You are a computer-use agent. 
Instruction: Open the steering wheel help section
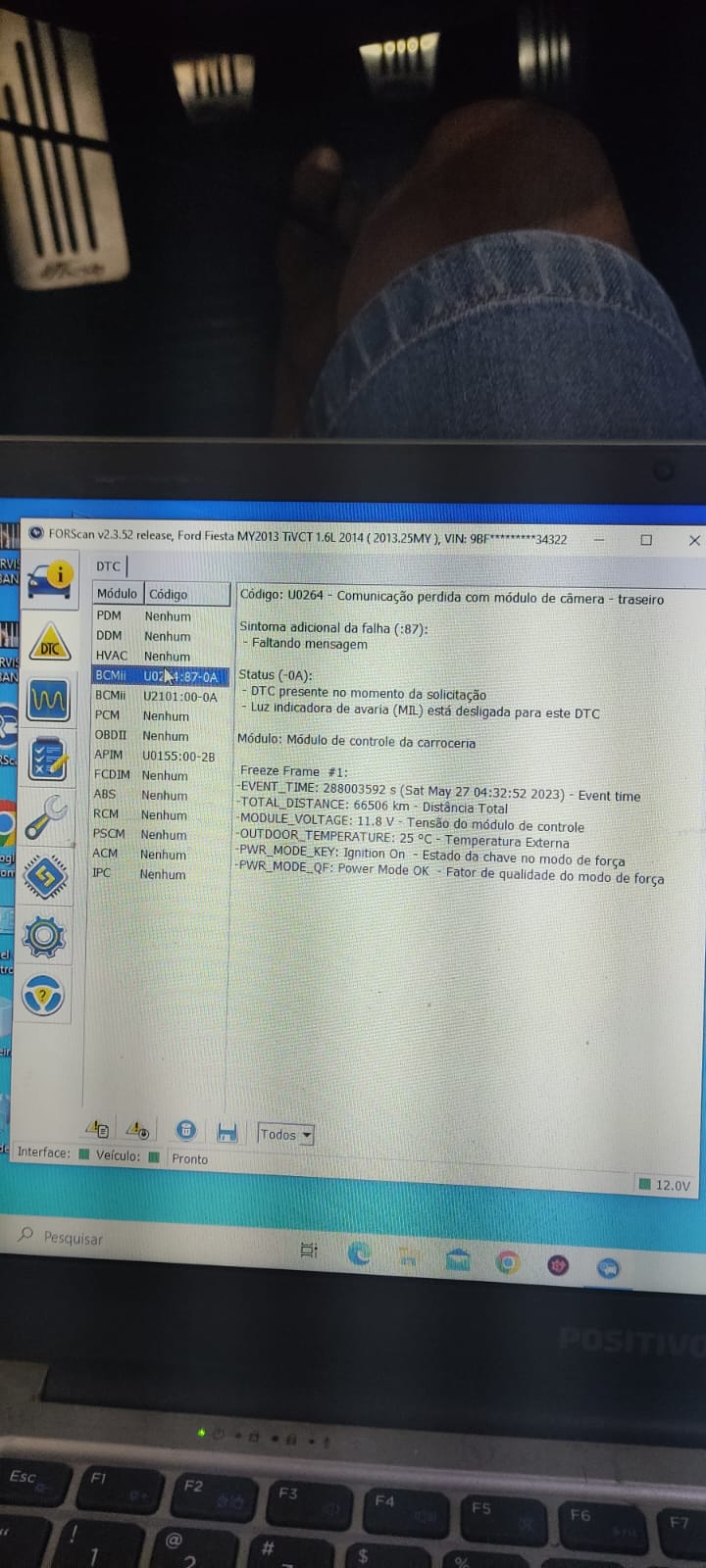point(44,997)
